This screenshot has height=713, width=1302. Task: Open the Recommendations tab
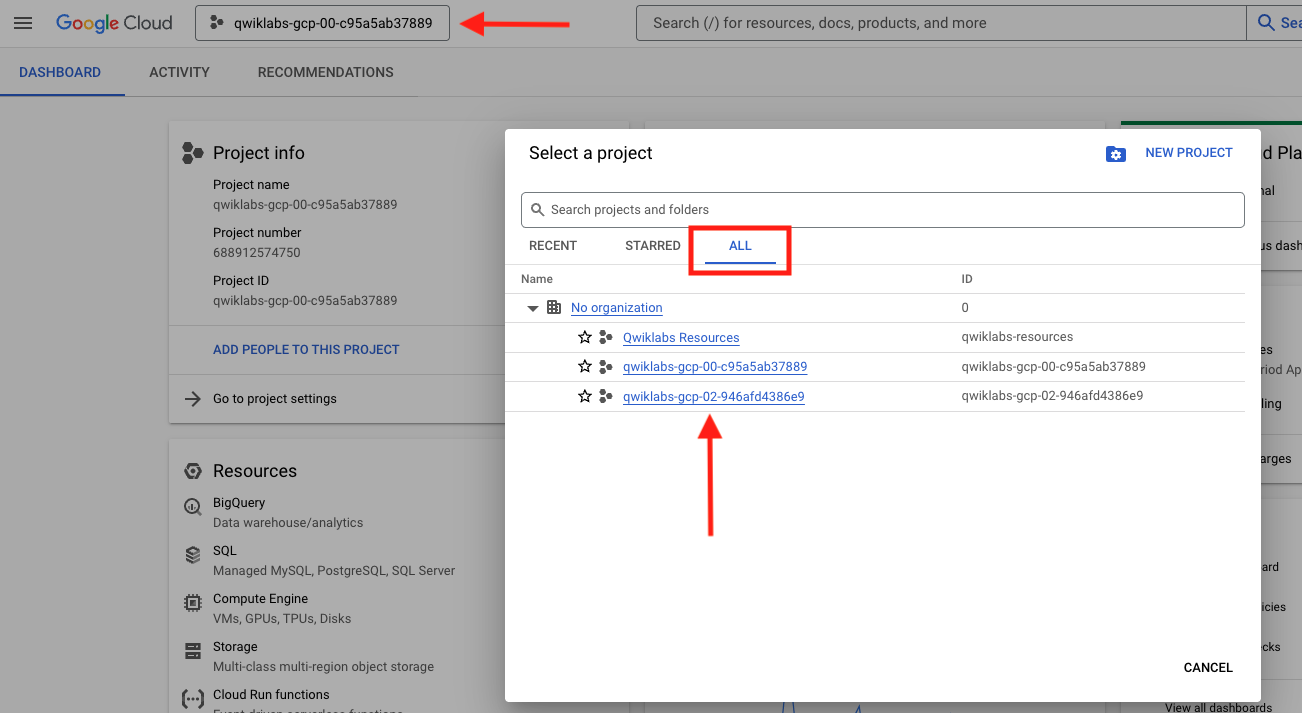(325, 72)
